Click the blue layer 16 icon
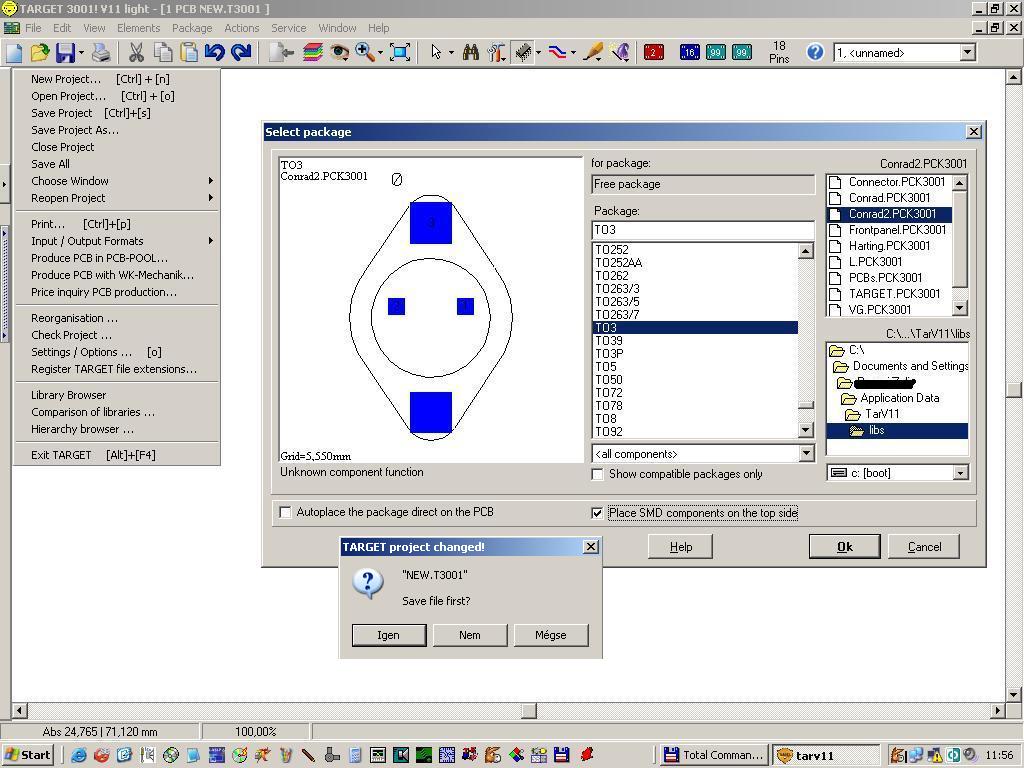 [x=690, y=52]
